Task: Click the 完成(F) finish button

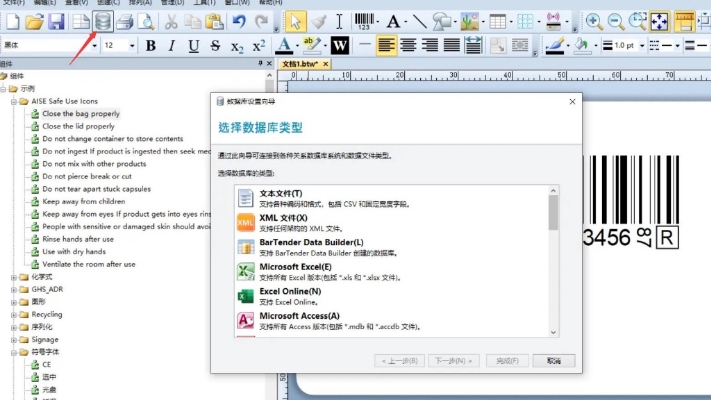Action: point(507,361)
